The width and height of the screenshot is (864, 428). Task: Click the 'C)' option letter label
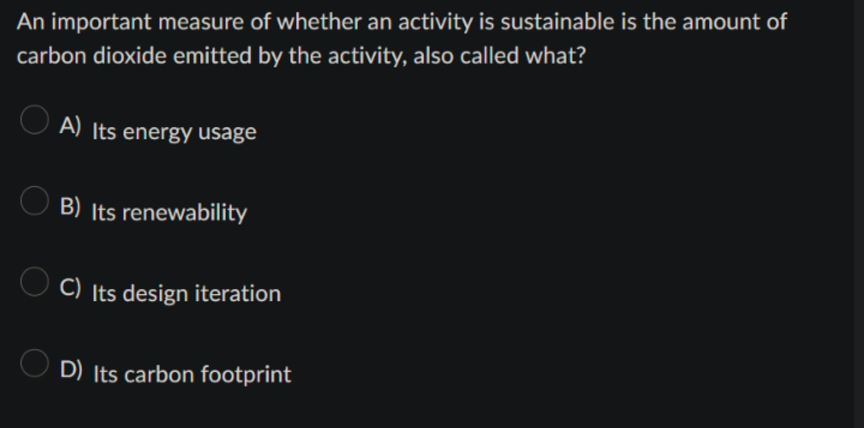70,288
